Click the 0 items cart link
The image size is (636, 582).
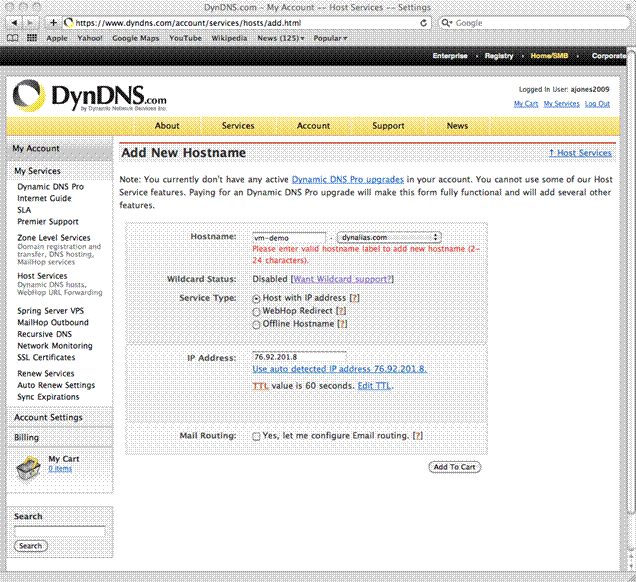coord(60,468)
